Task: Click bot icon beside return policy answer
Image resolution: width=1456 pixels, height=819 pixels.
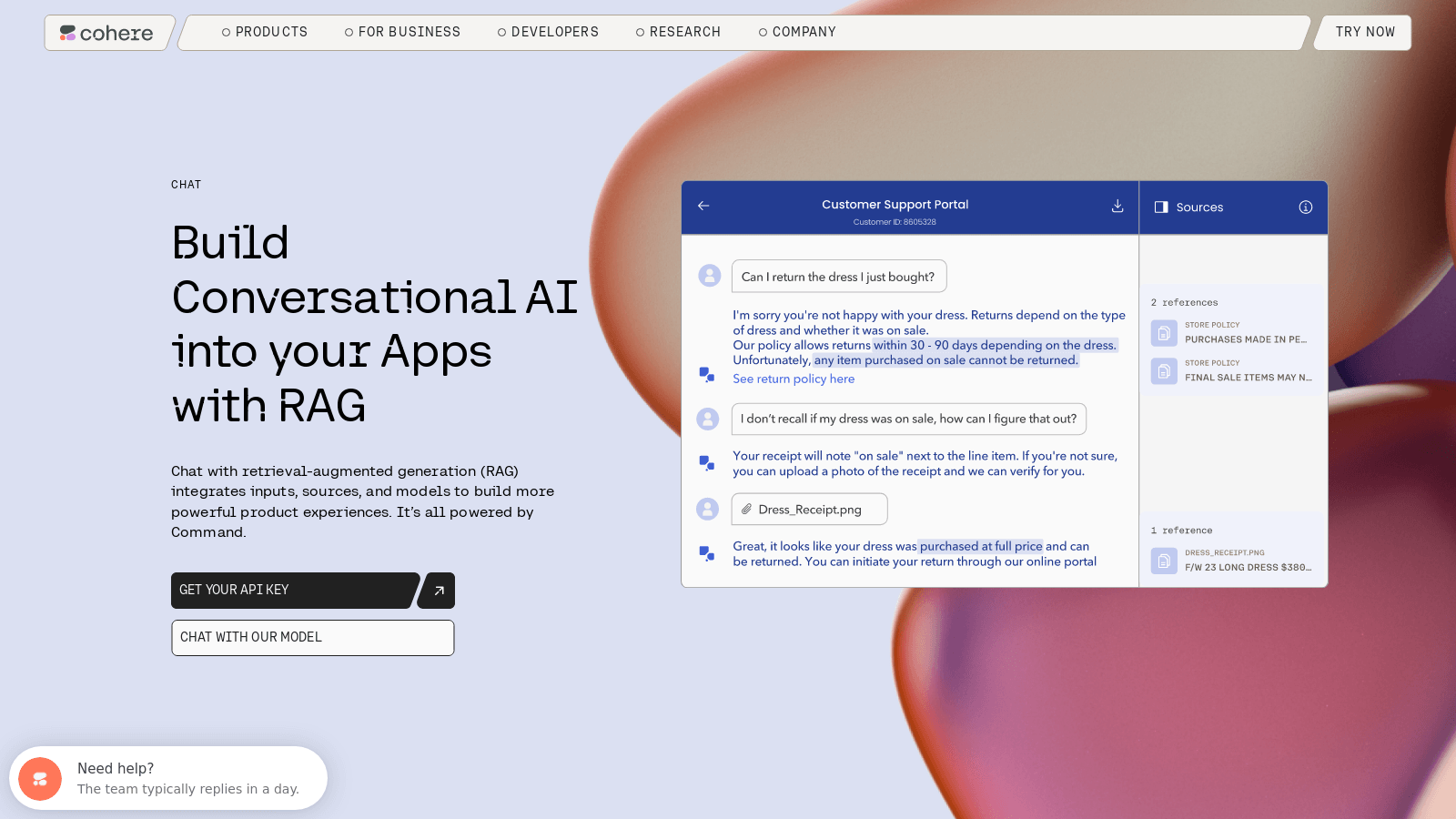Action: tap(706, 374)
